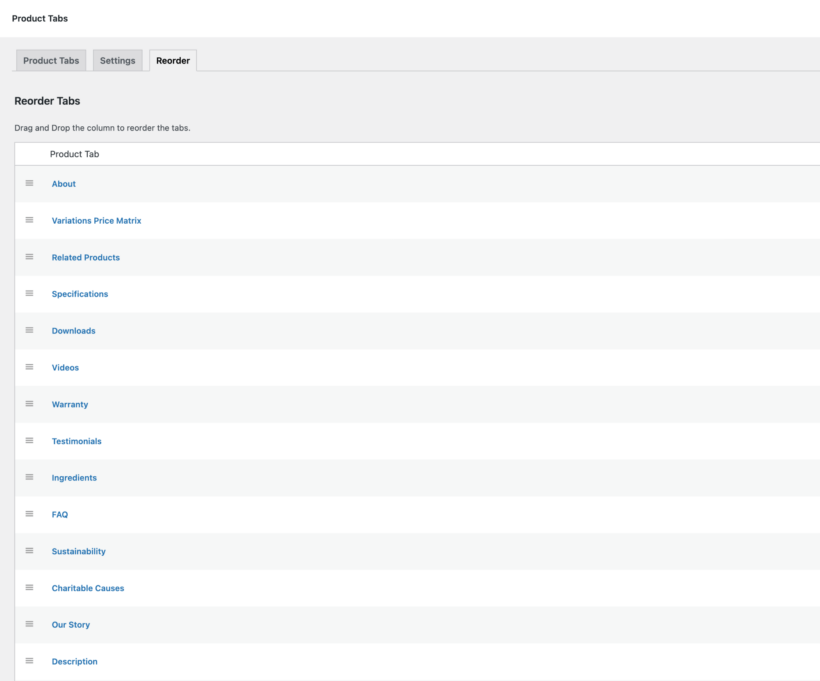Screen dimensions: 820x681
Task: Click the drag handle beside Warranty
Action: point(29,404)
